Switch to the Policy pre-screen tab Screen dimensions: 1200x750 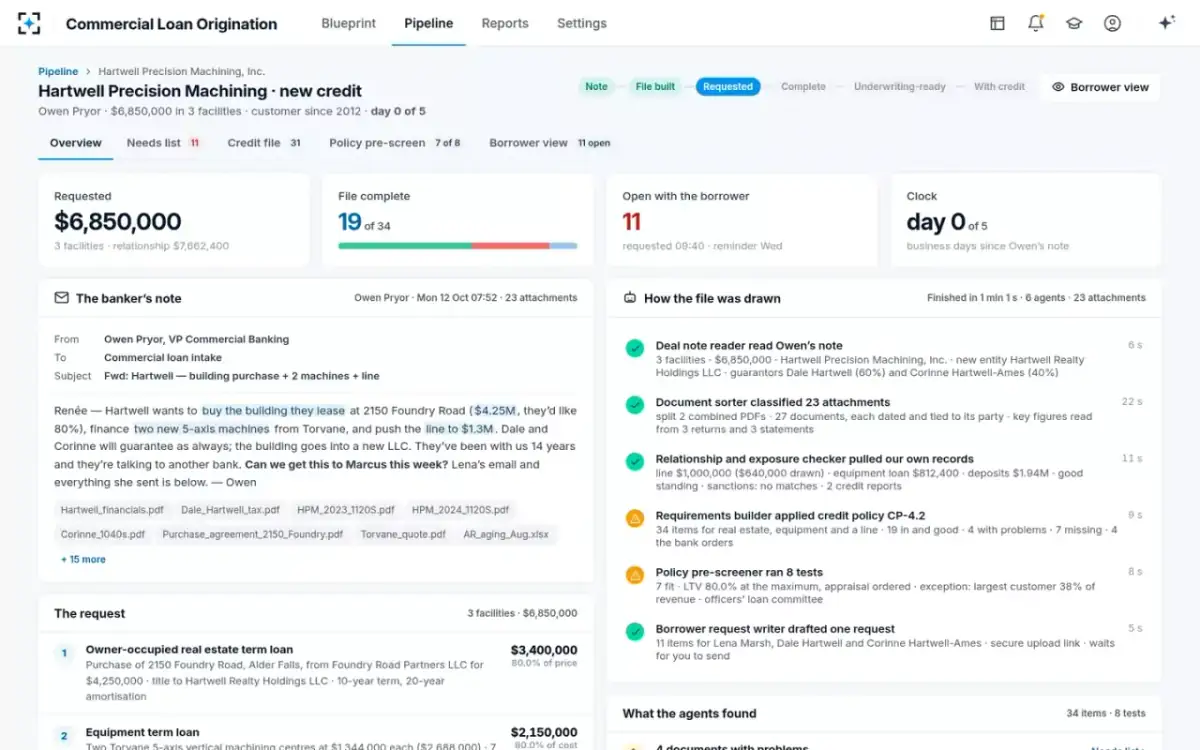395,143
